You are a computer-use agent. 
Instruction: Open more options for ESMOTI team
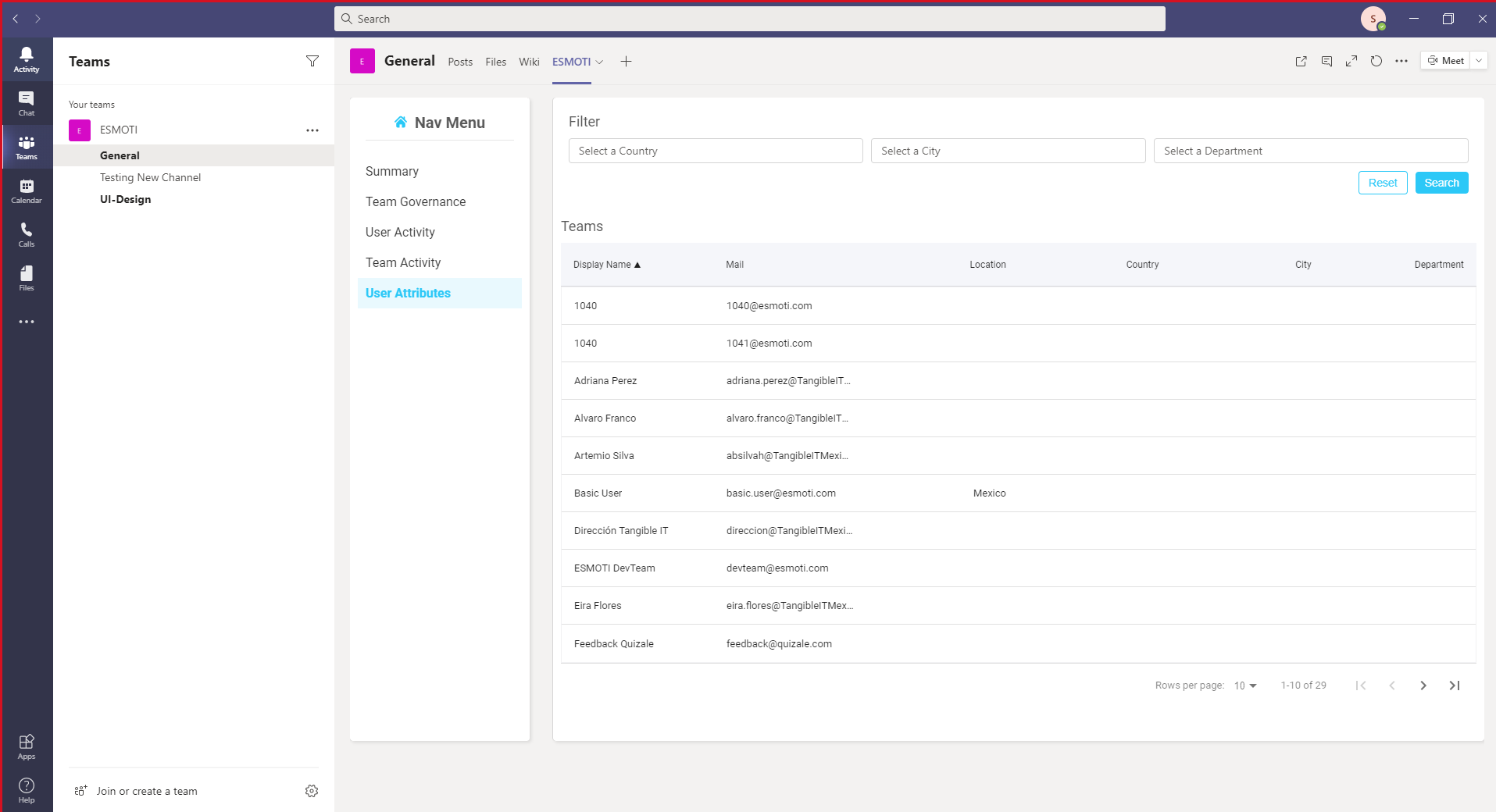[312, 130]
